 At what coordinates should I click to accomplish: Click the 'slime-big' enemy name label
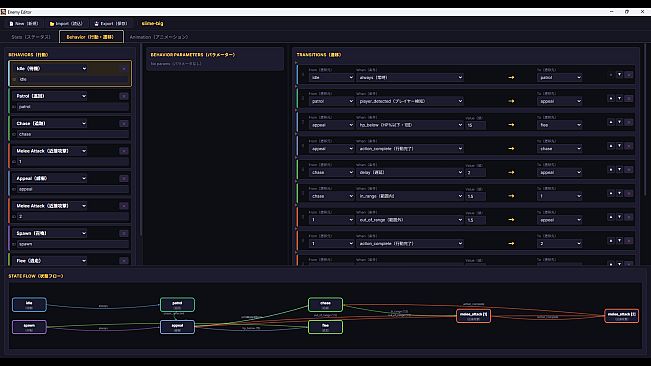(152, 24)
